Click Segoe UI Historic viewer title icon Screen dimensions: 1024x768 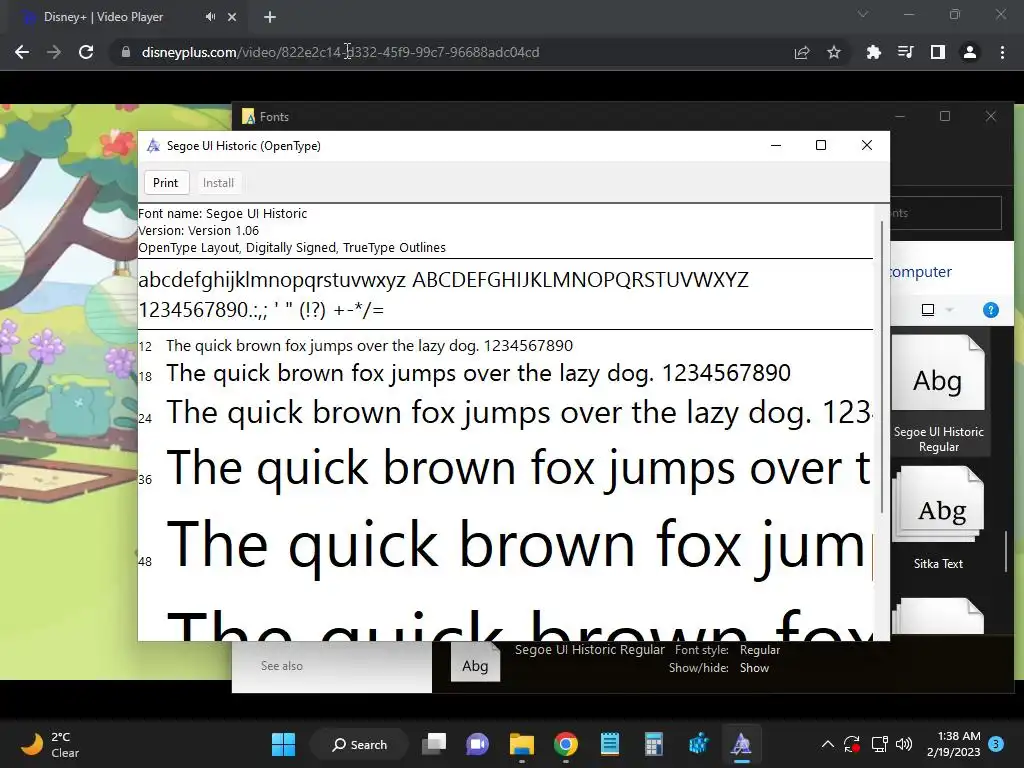click(153, 146)
